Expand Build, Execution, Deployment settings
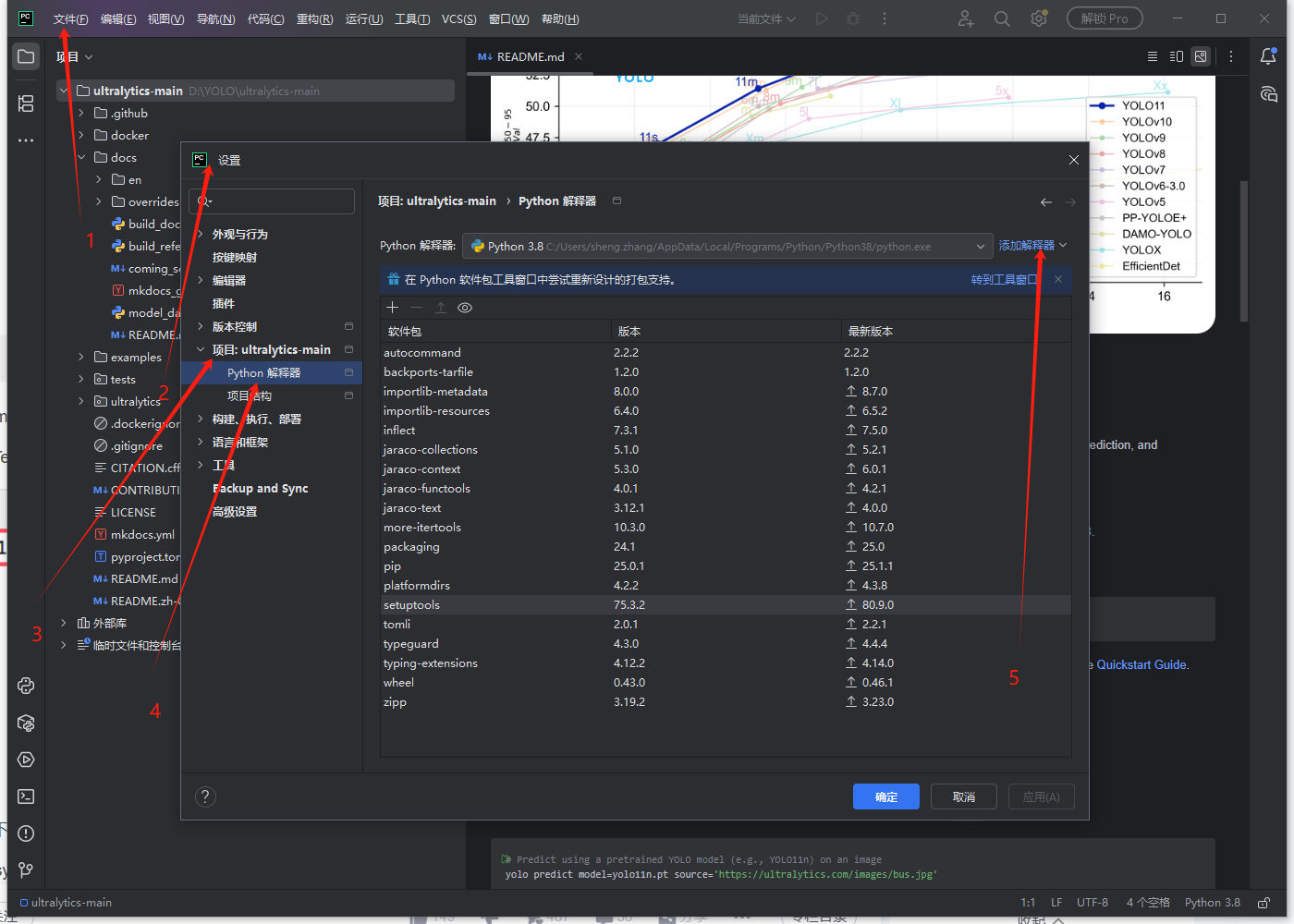The image size is (1294, 924). click(x=200, y=419)
